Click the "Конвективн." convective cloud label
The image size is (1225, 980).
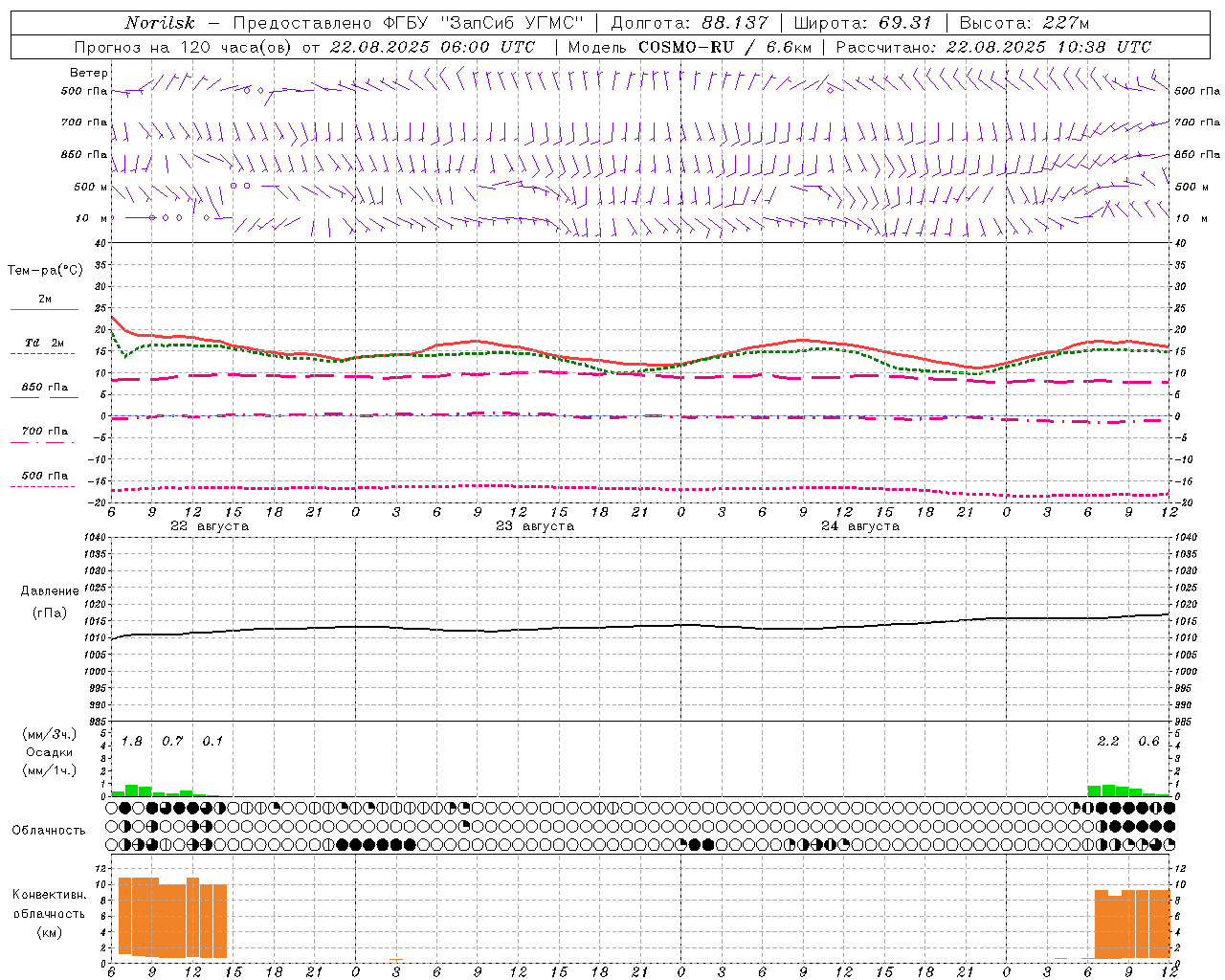50,895
